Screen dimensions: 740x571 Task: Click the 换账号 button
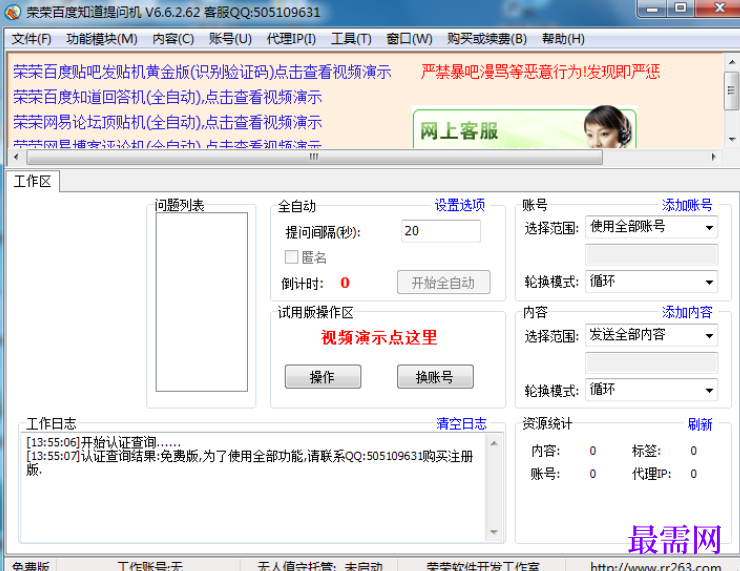[x=435, y=377]
